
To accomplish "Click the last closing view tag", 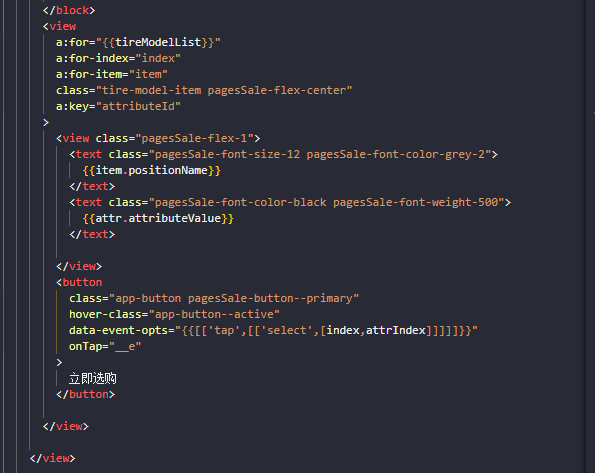I will tap(52, 458).
